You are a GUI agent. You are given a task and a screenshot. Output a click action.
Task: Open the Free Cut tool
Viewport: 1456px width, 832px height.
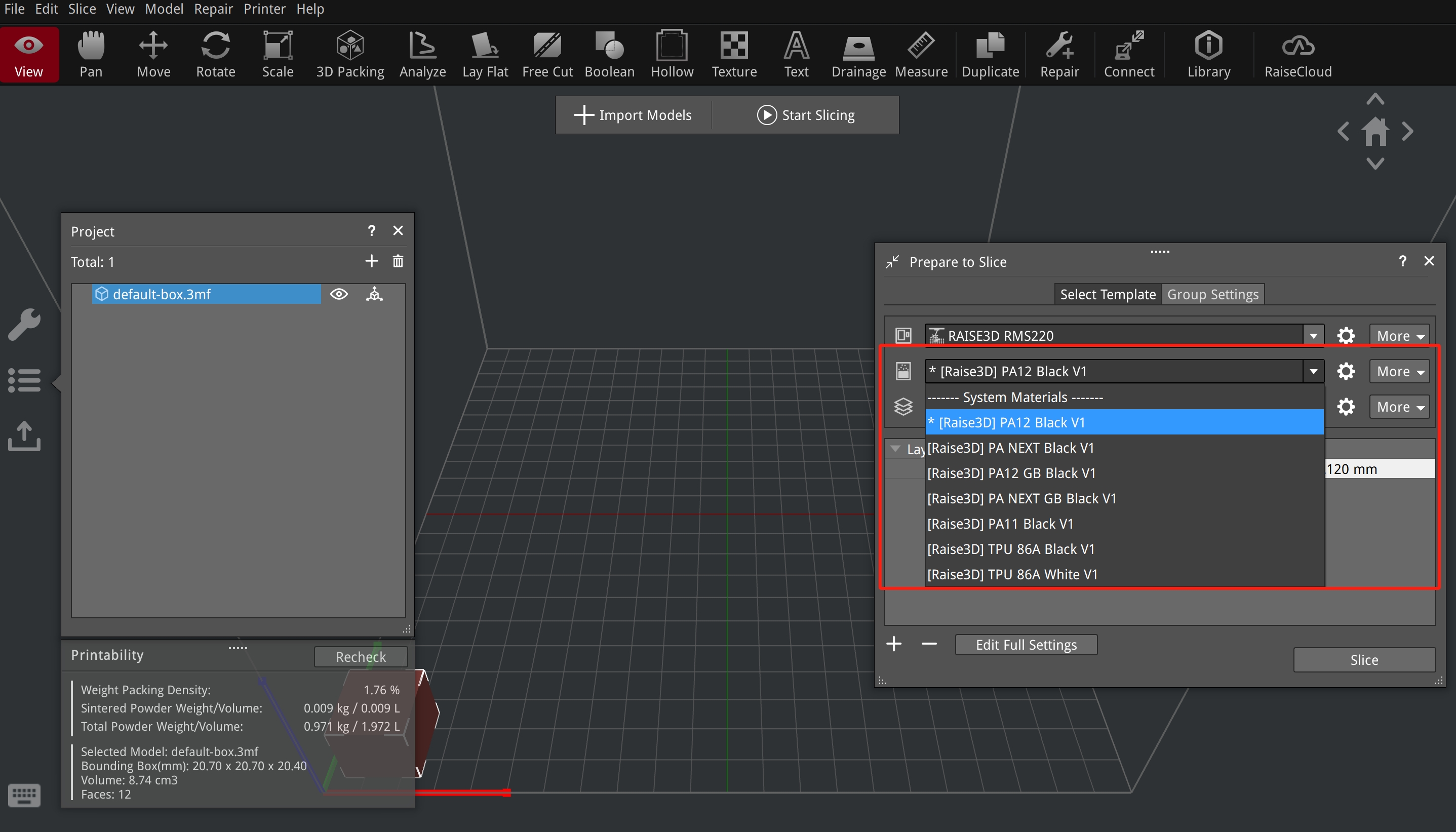point(547,55)
